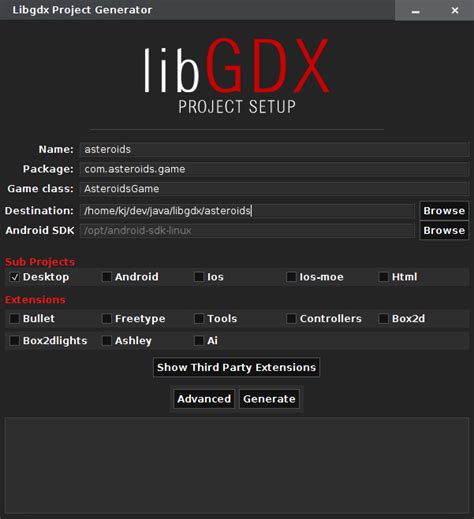Image resolution: width=474 pixels, height=519 pixels.
Task: Tick the Ios sub project checkbox
Action: 199,277
